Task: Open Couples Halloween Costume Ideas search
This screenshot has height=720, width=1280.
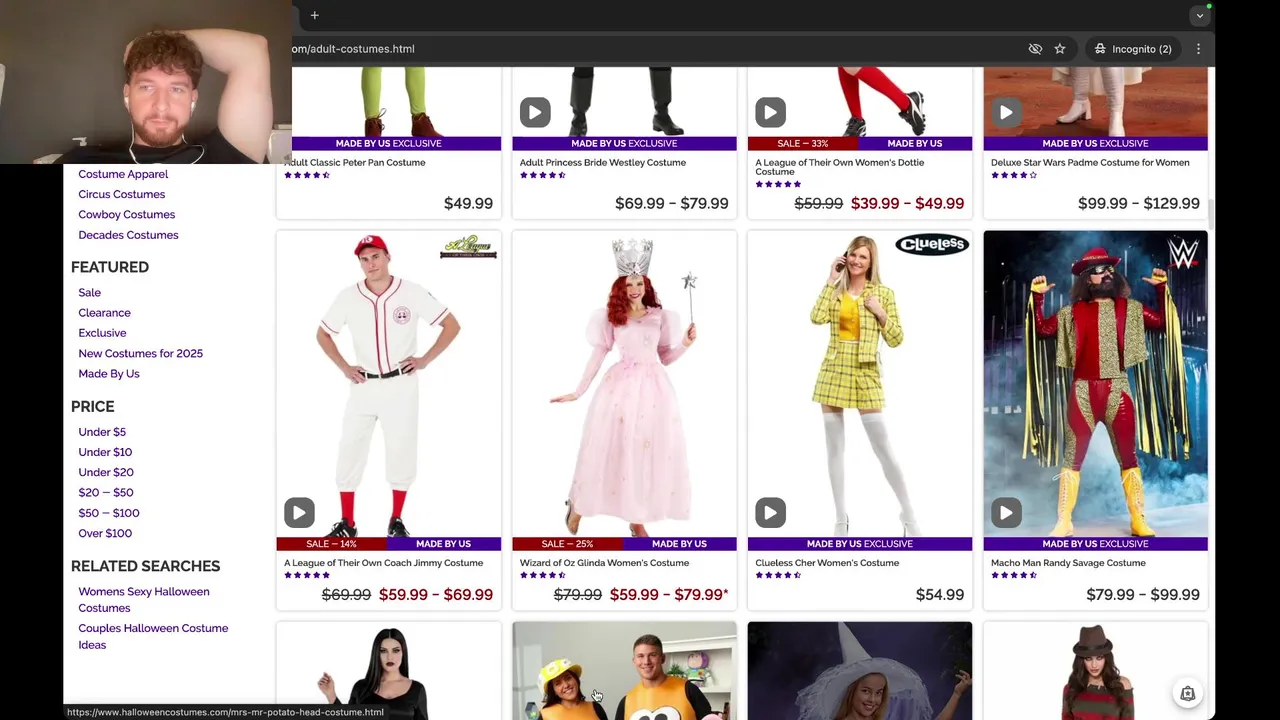Action: [153, 636]
